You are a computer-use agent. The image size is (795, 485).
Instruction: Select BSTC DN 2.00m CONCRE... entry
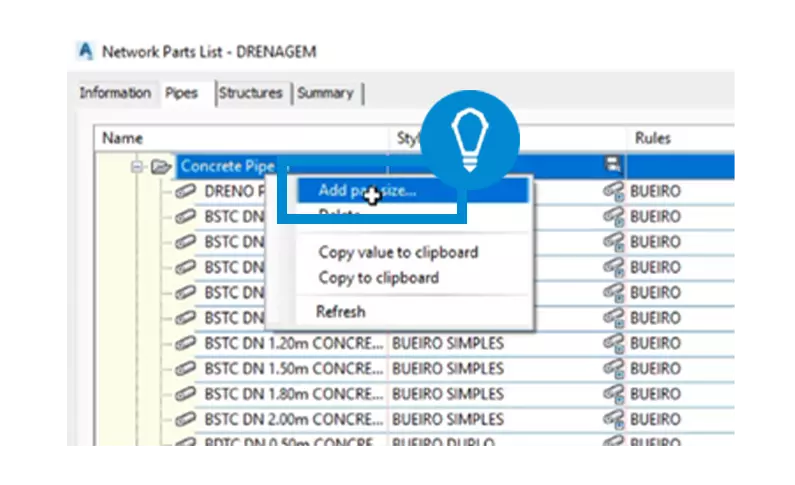pos(294,419)
